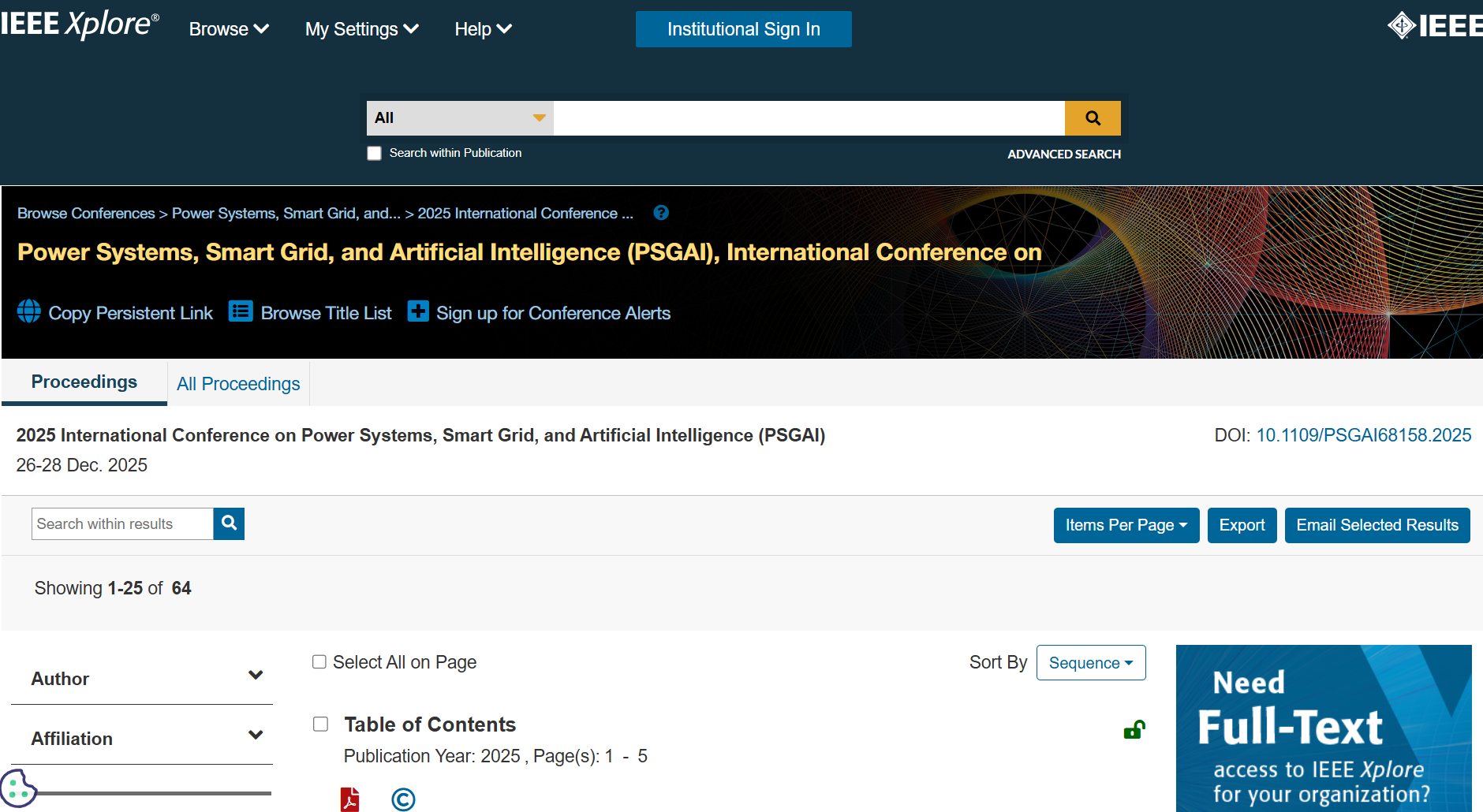Click the copyright permissions icon
Image resolution: width=1483 pixels, height=812 pixels.
[x=403, y=799]
